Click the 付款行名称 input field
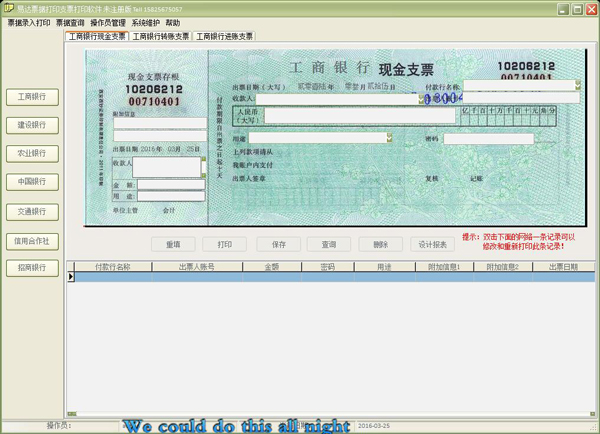The height and width of the screenshot is (434, 600). pyautogui.click(x=519, y=85)
